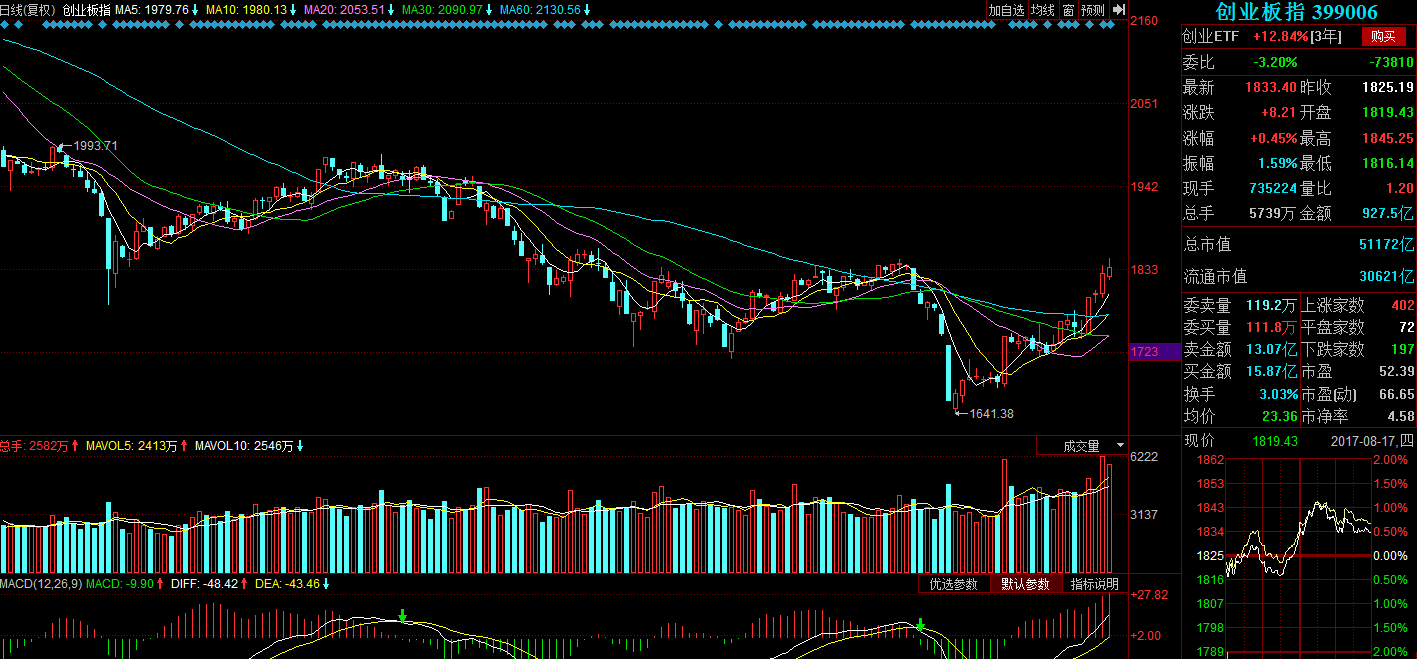The image size is (1417, 659).
Task: Click the 卖金额 value 13.07亿
Action: point(1272,349)
